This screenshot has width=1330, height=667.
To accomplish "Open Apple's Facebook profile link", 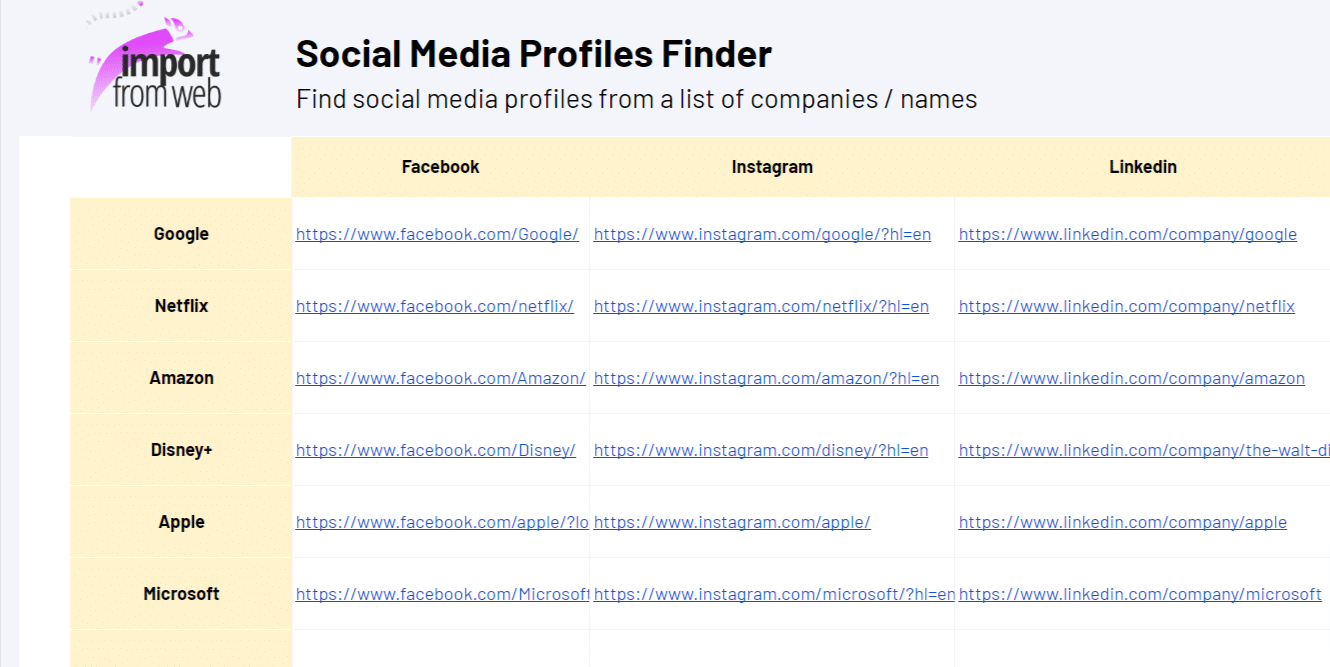I will click(x=442, y=522).
